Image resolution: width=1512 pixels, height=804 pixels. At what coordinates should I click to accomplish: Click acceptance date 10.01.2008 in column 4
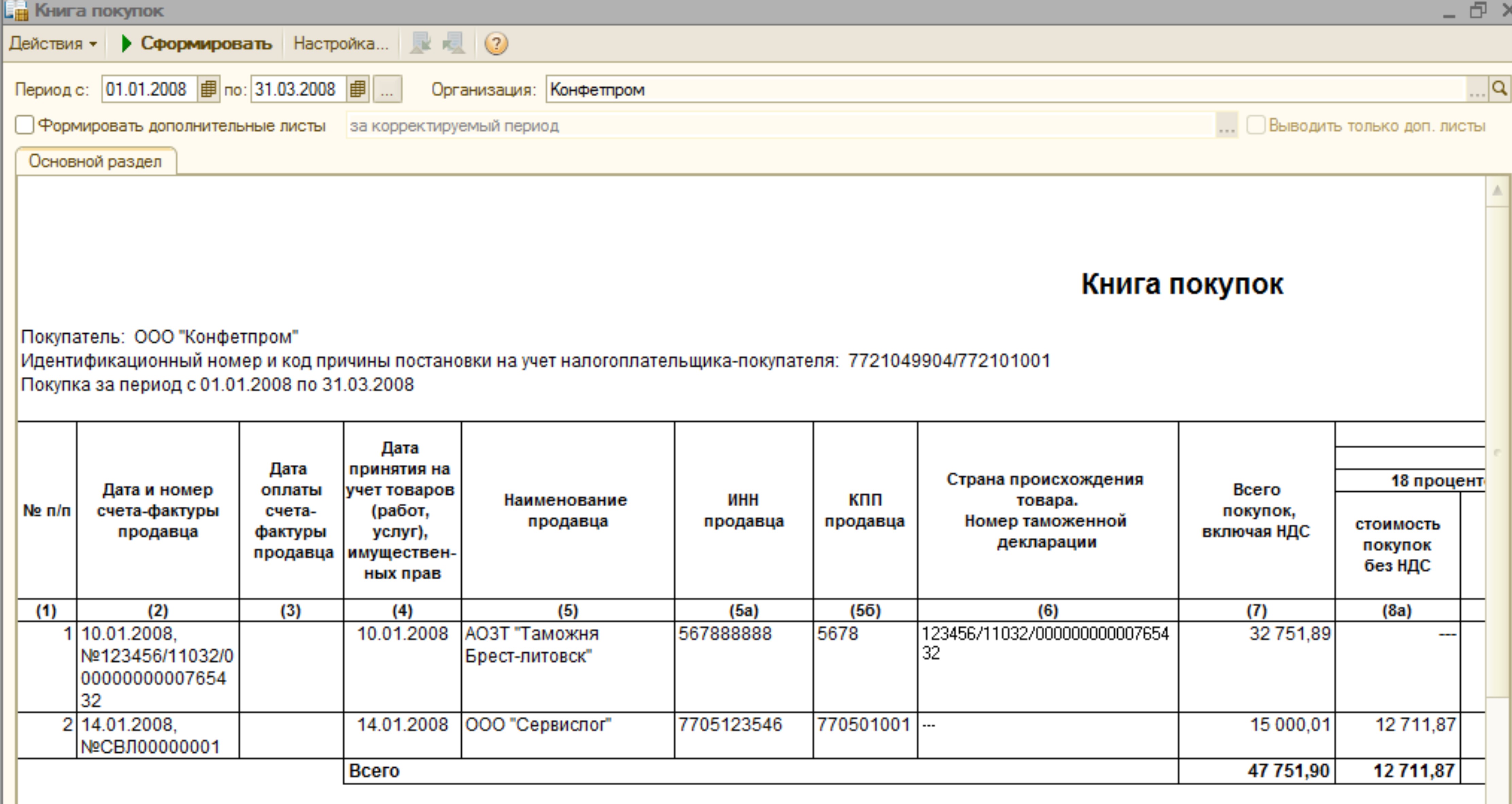[x=402, y=667]
